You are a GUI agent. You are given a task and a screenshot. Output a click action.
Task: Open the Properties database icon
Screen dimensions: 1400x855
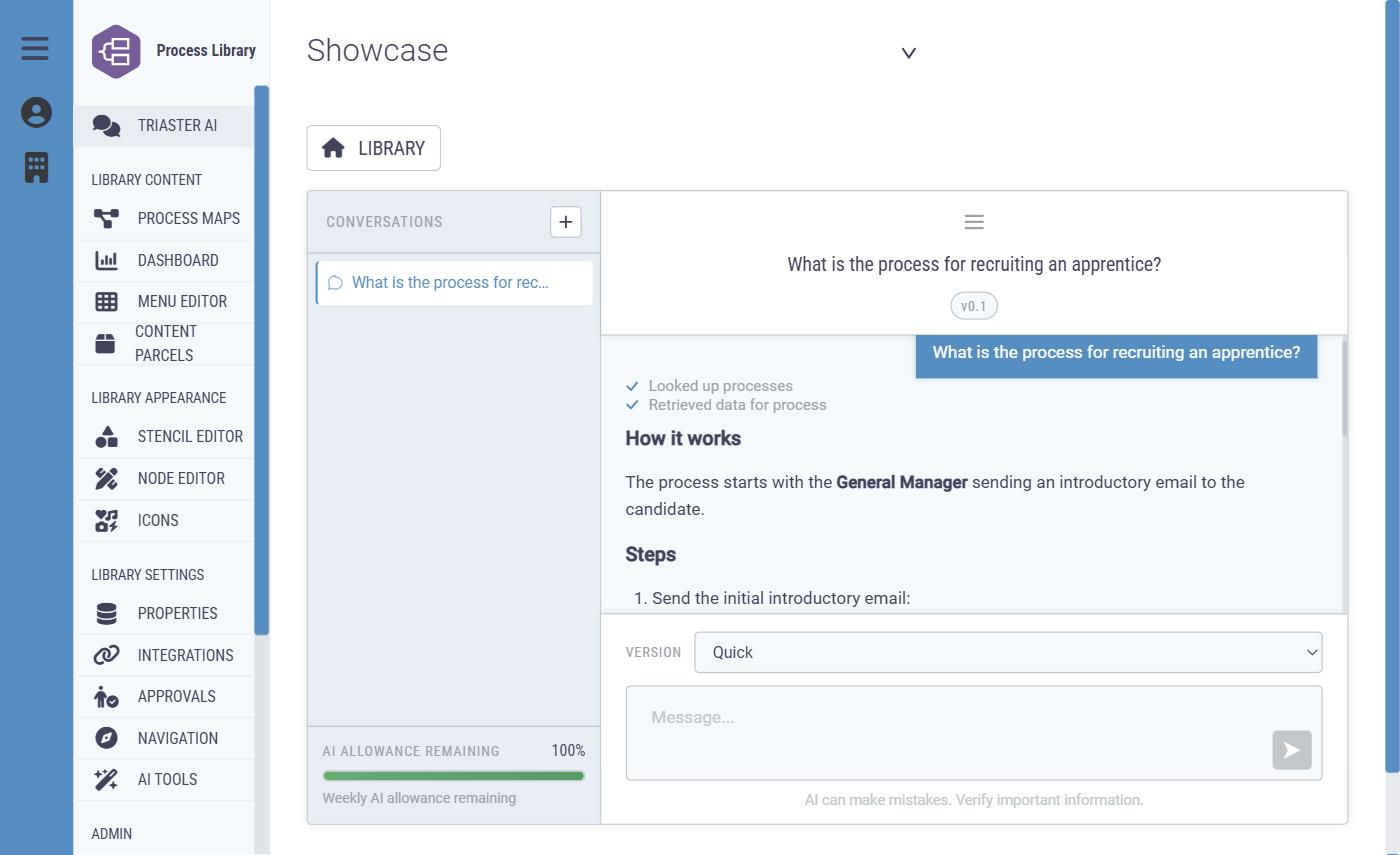tap(106, 613)
